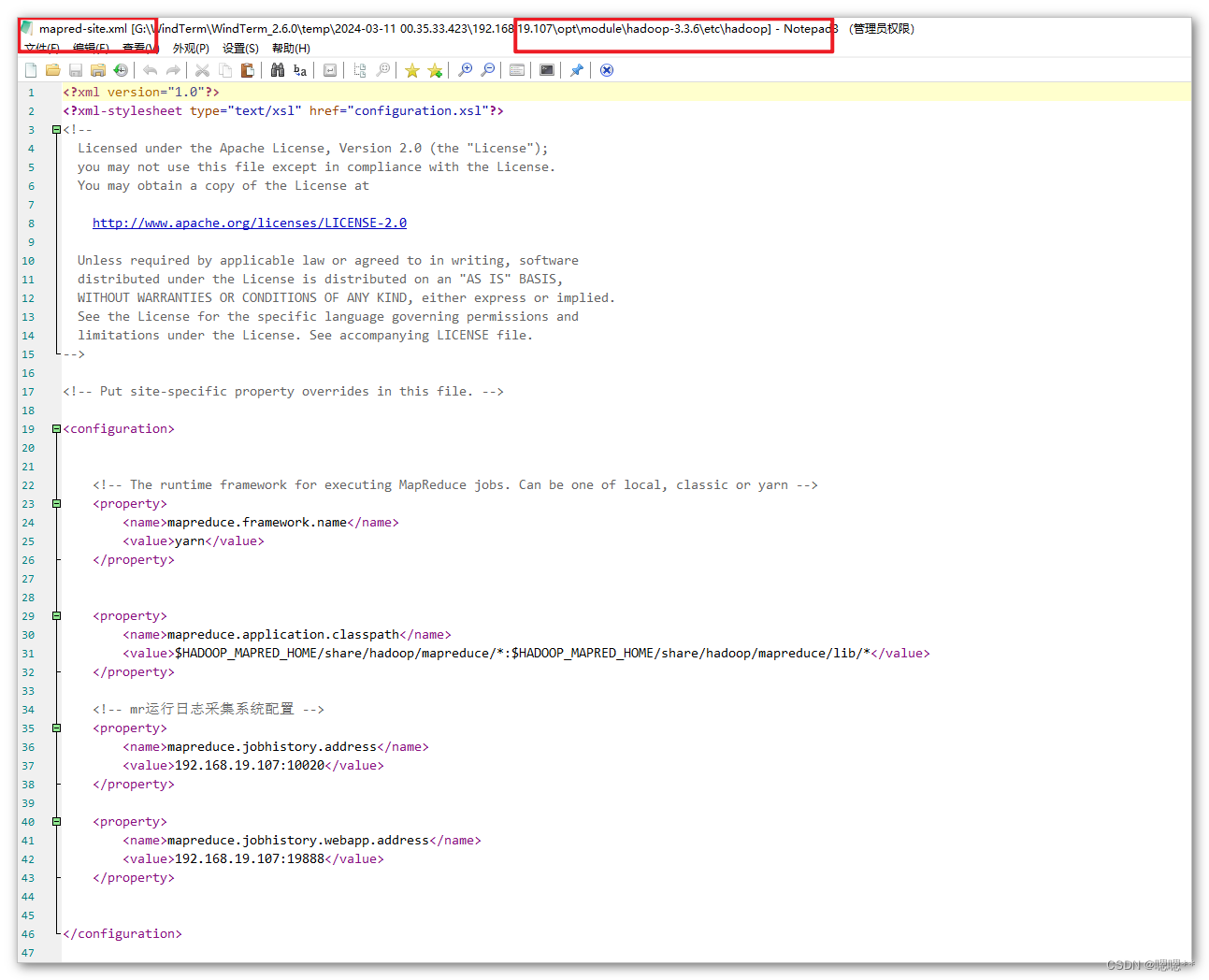The width and height of the screenshot is (1209, 980).
Task: Toggle word wrap toolbar icon
Action: (x=330, y=70)
